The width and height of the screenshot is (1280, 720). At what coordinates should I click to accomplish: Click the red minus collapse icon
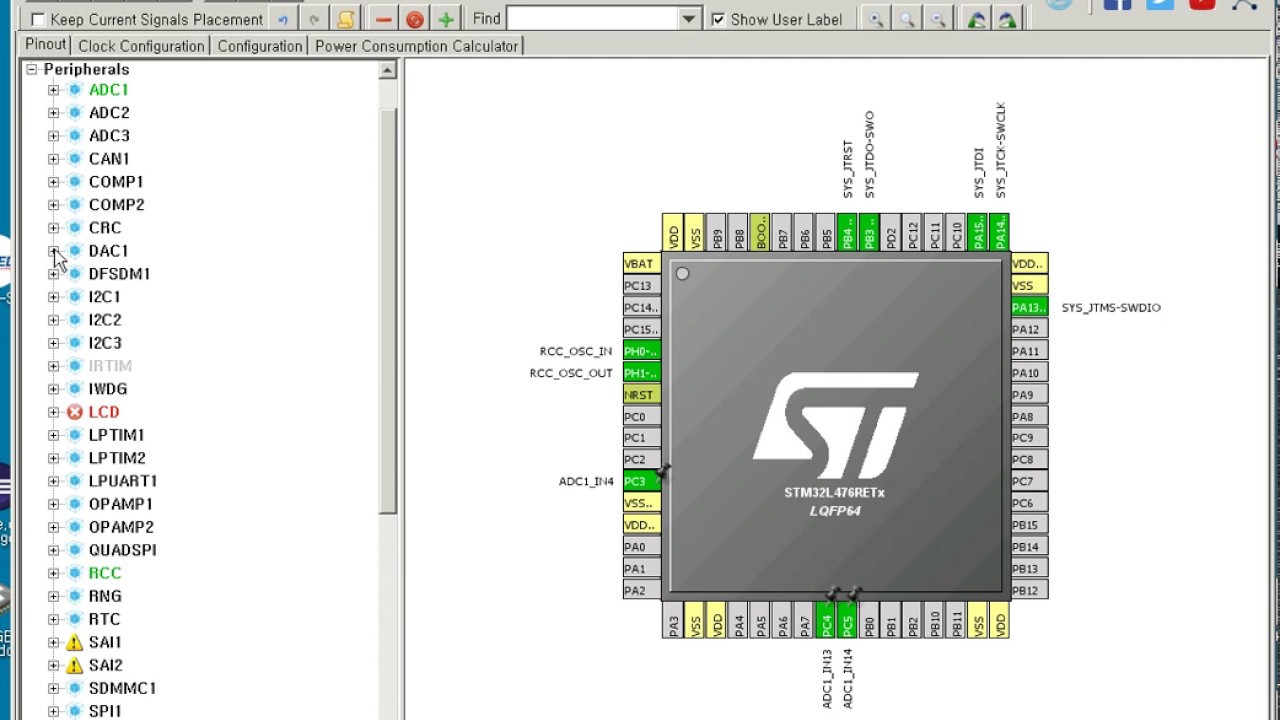[x=384, y=19]
